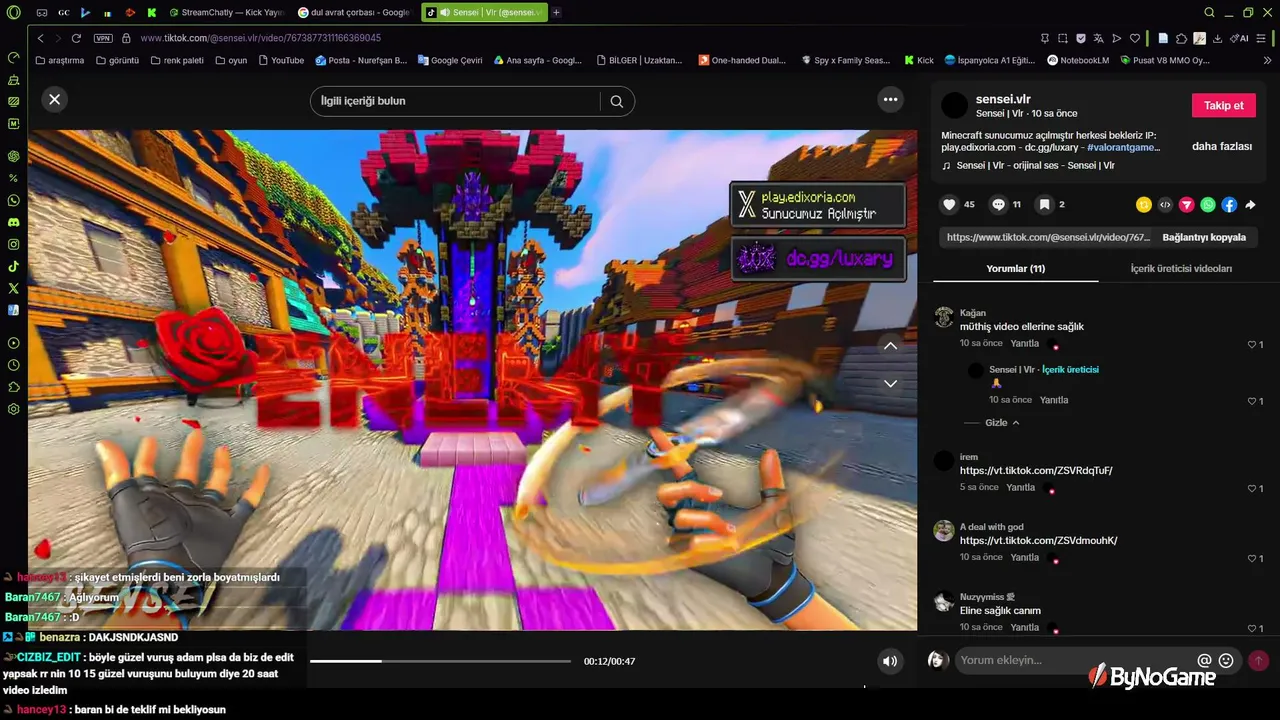The width and height of the screenshot is (1280, 720).
Task: Open the sensei.vlr profile avatar
Action: [x=955, y=105]
